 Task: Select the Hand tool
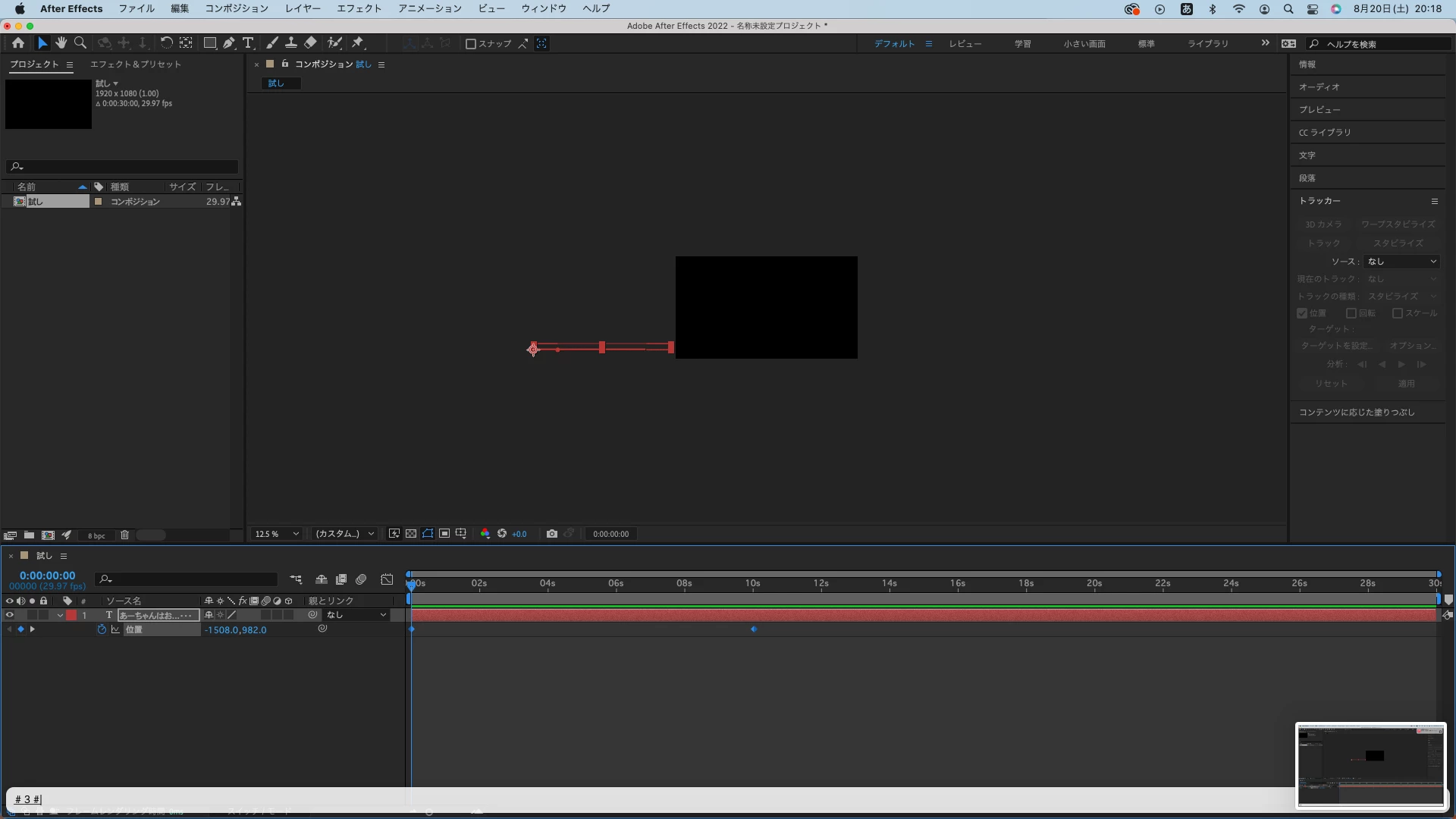click(x=61, y=43)
